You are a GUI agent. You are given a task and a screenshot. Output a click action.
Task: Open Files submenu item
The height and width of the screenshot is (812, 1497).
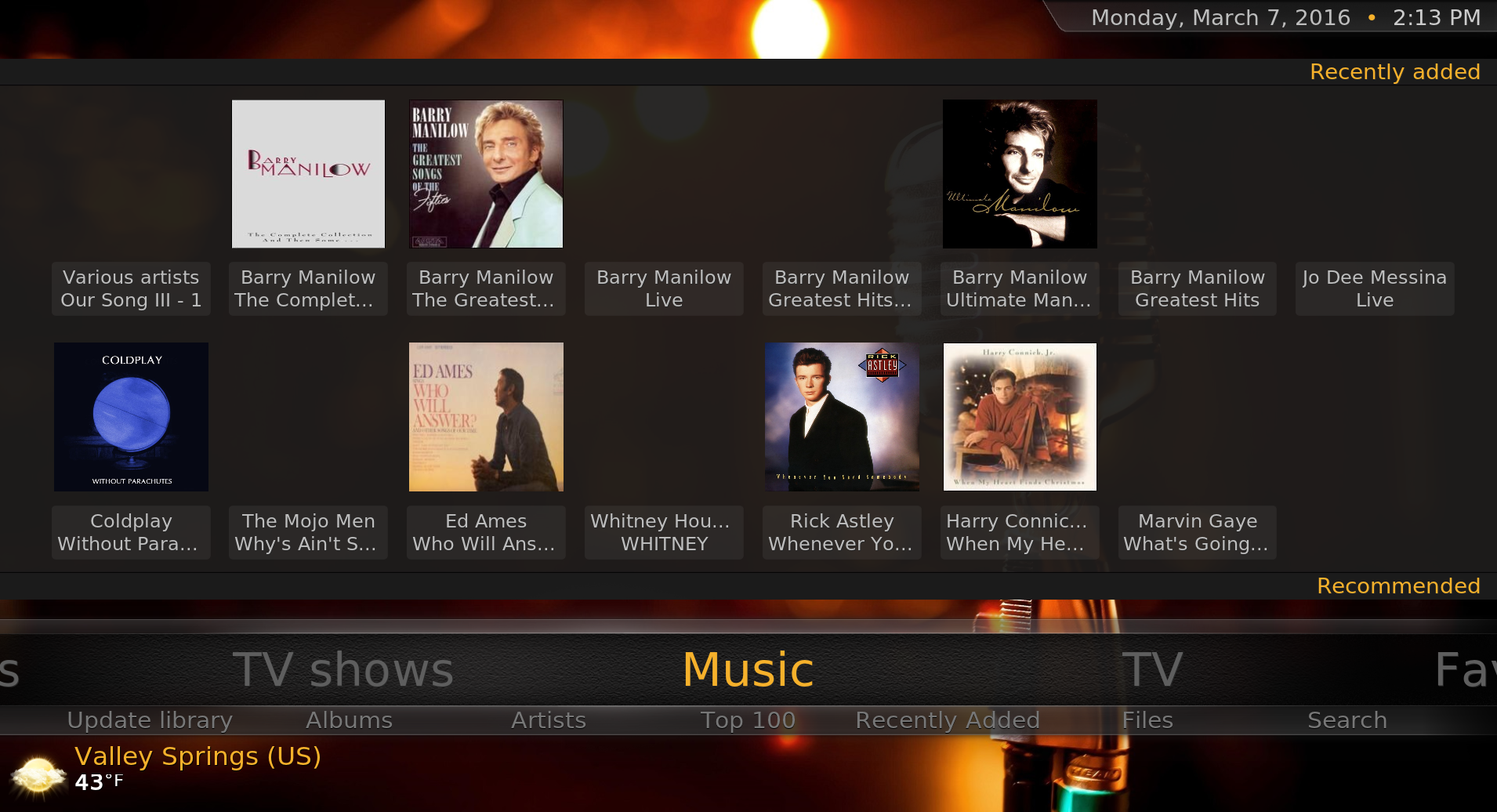click(1147, 720)
